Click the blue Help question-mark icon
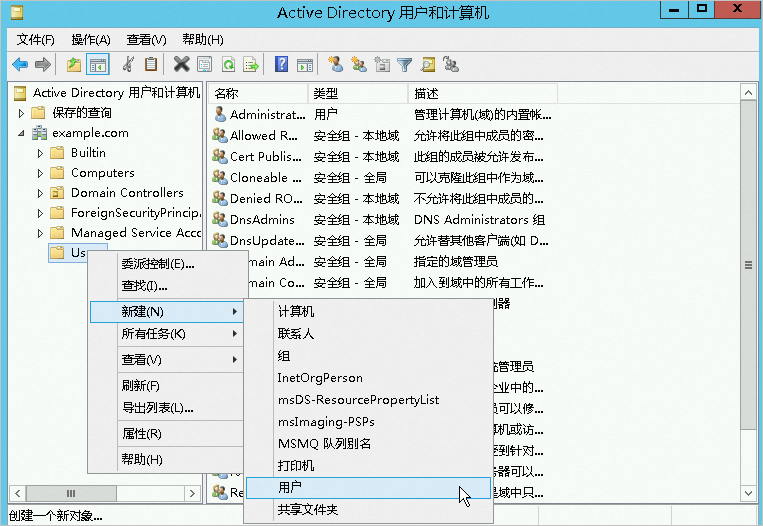The image size is (763, 526). [x=281, y=64]
